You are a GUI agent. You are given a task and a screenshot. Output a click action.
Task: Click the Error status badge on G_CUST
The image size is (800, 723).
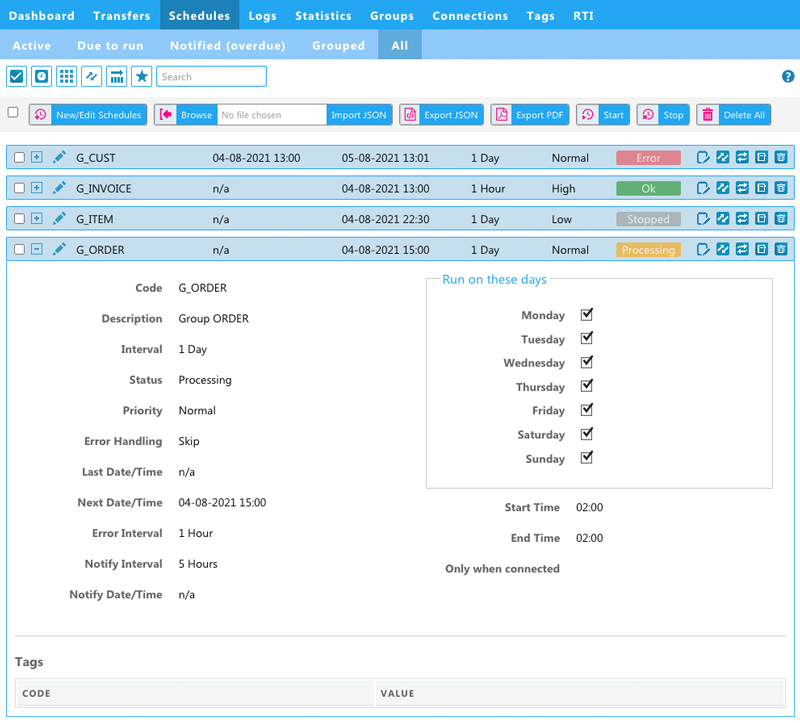pyautogui.click(x=648, y=158)
